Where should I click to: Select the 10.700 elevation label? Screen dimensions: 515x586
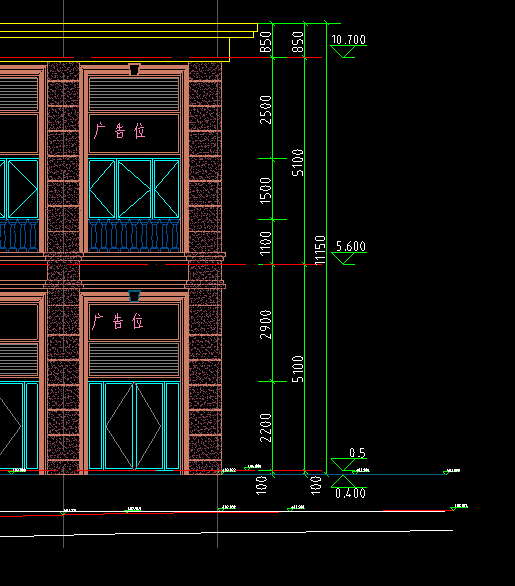348,40
